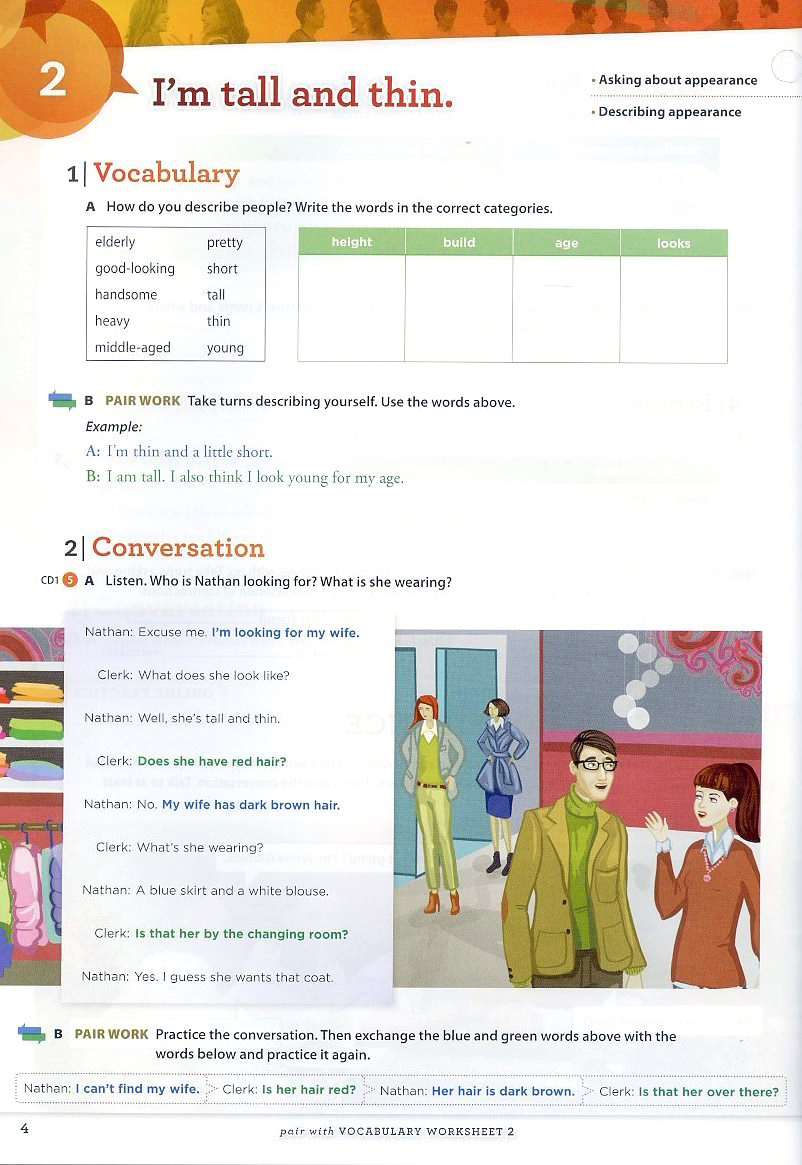Click the pair work arrows icon in Vocabulary
The height and width of the screenshot is (1165, 802).
62,400
